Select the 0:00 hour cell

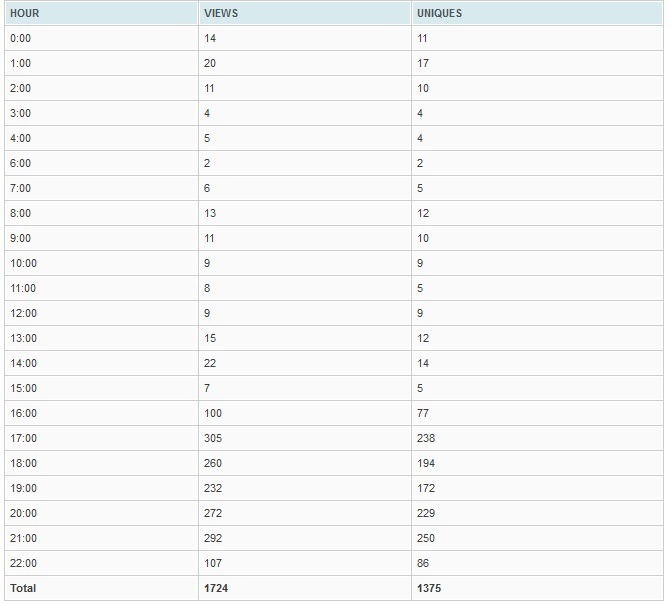click(x=101, y=38)
